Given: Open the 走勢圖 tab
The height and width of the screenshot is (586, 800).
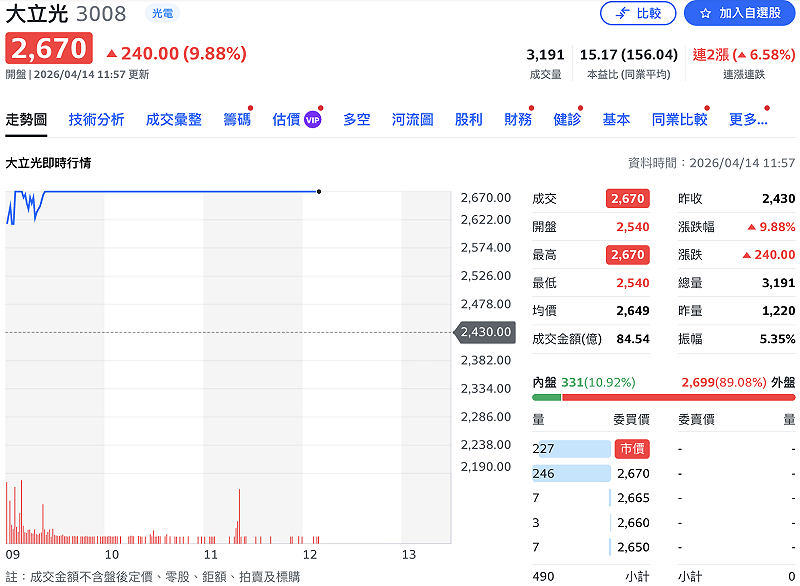Looking at the screenshot, I should pyautogui.click(x=26, y=120).
